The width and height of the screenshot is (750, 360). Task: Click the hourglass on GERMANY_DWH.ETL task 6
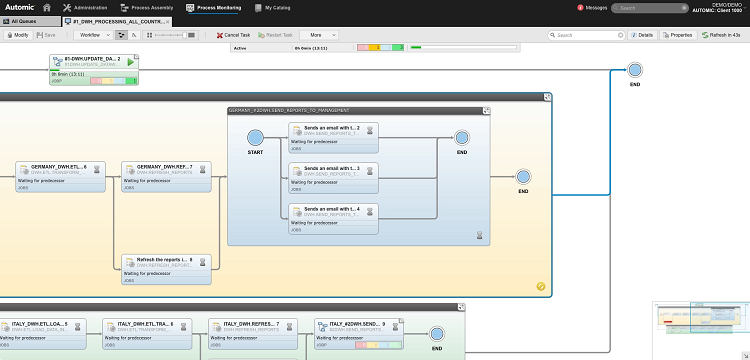pyautogui.click(x=97, y=169)
